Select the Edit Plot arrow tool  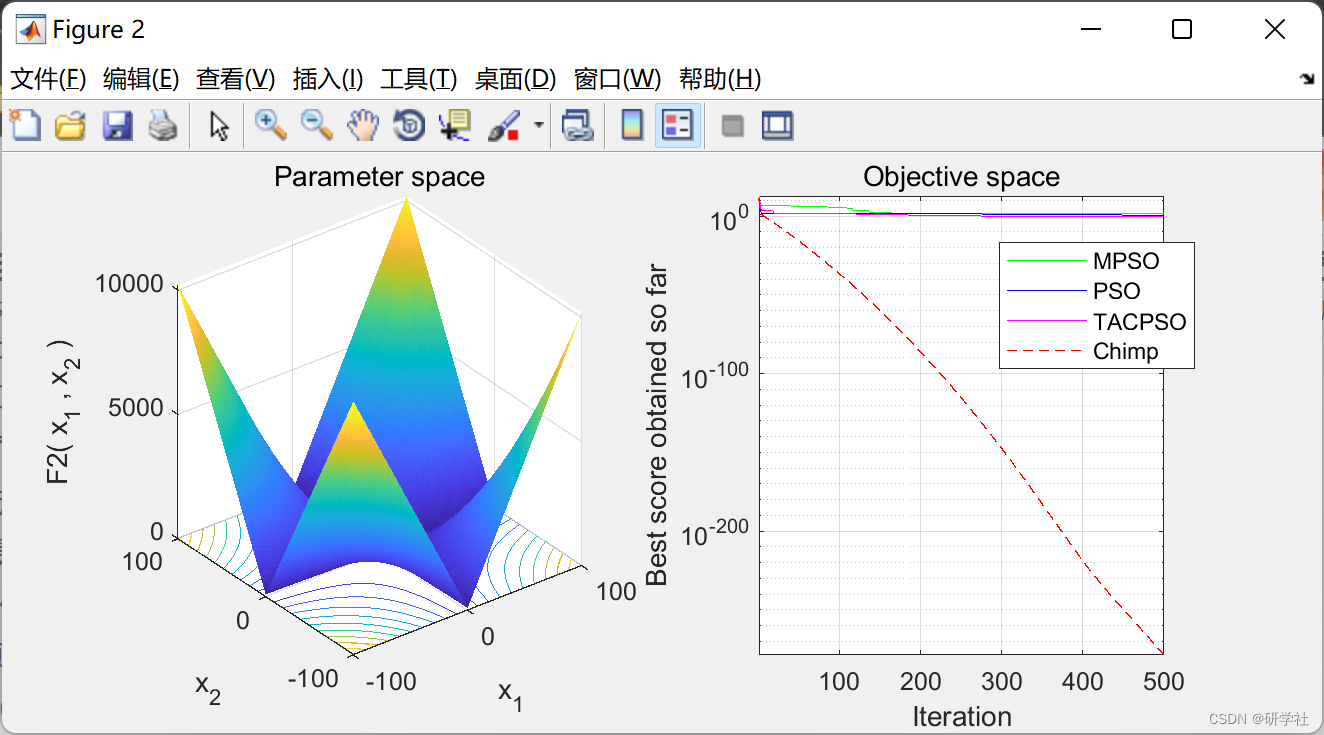(220, 125)
